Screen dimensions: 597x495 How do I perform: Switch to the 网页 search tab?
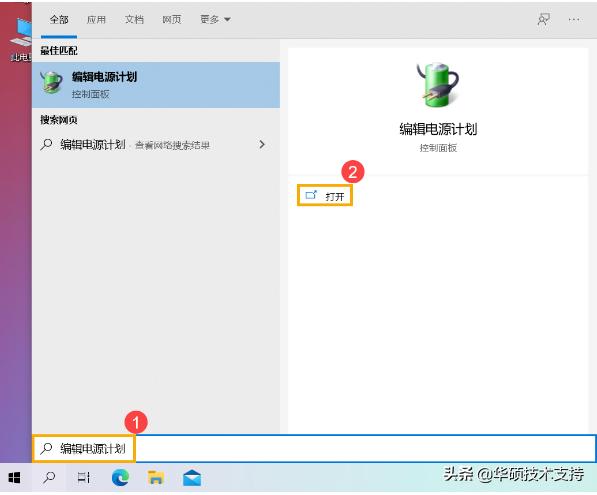click(x=172, y=19)
